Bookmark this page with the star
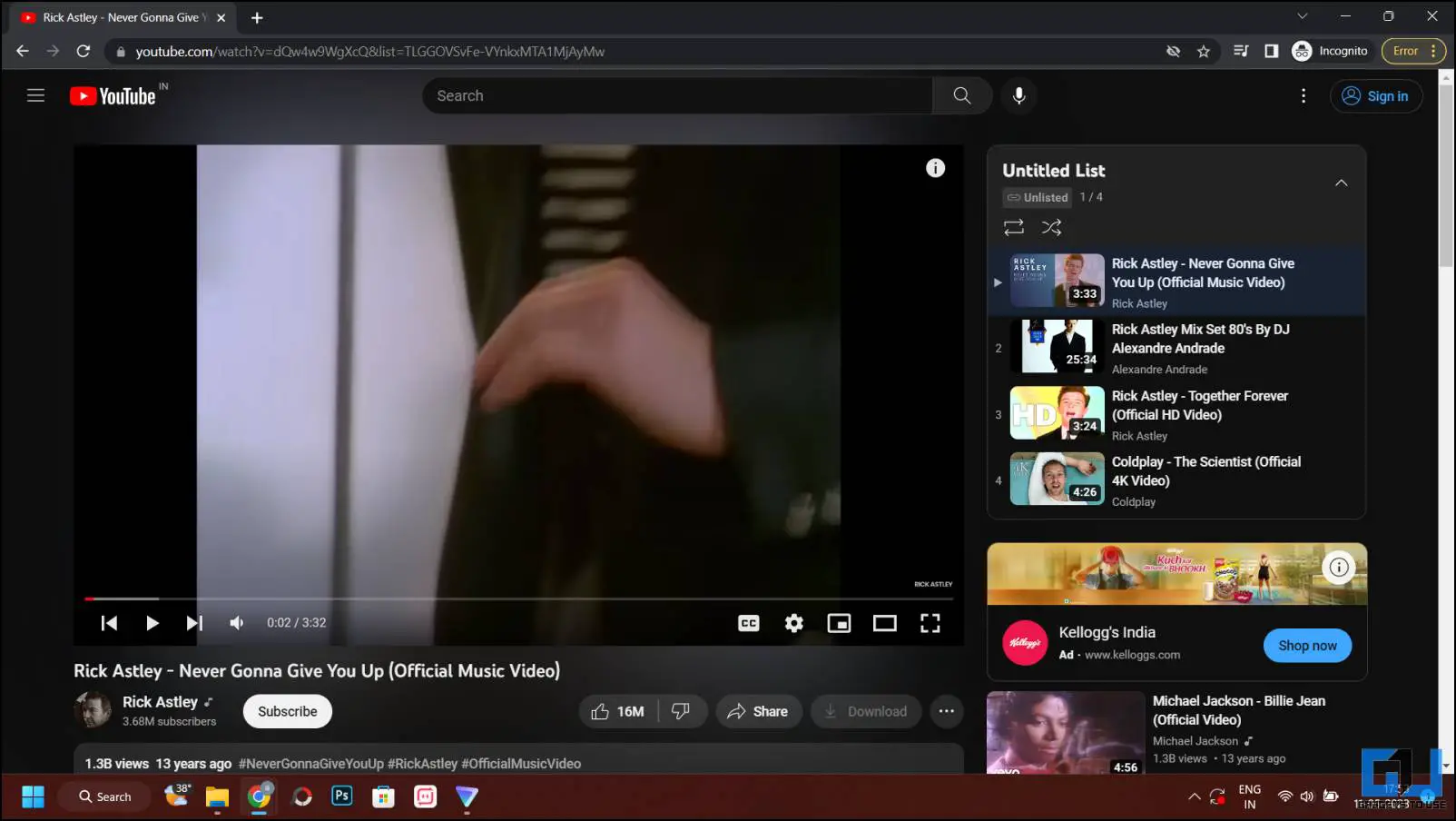 pos(1204,51)
